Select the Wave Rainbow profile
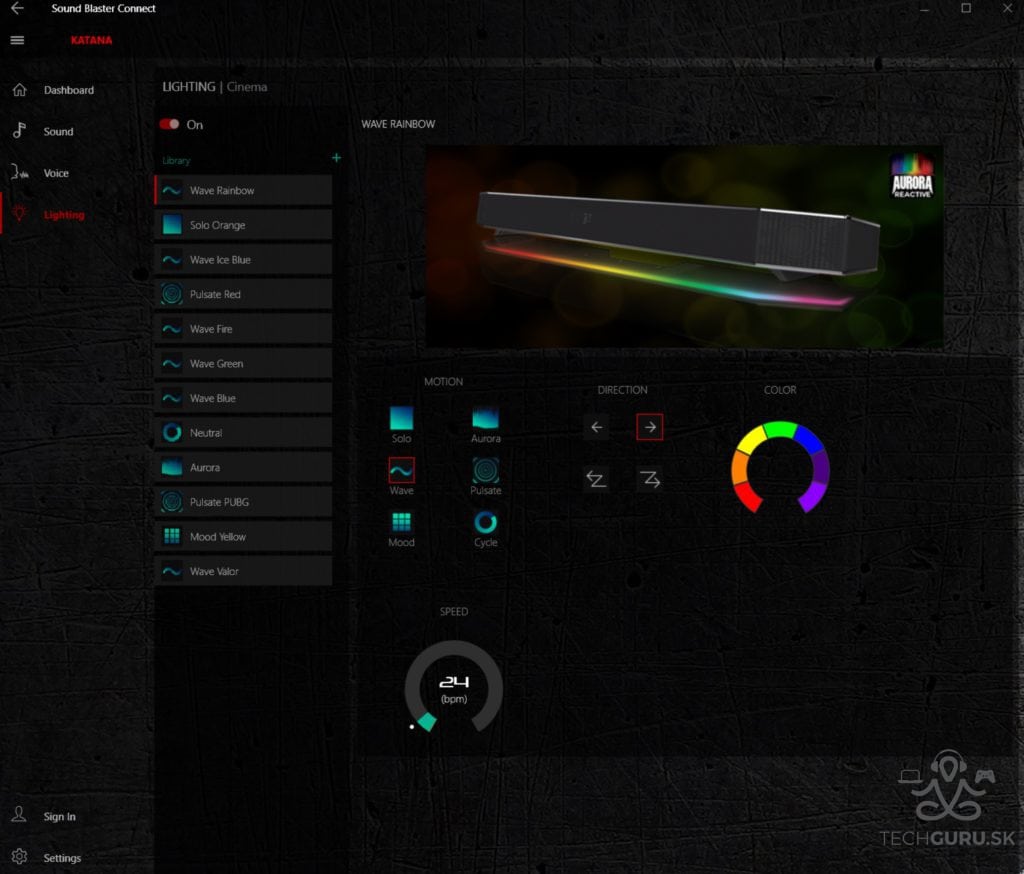The image size is (1024, 874). [x=243, y=190]
